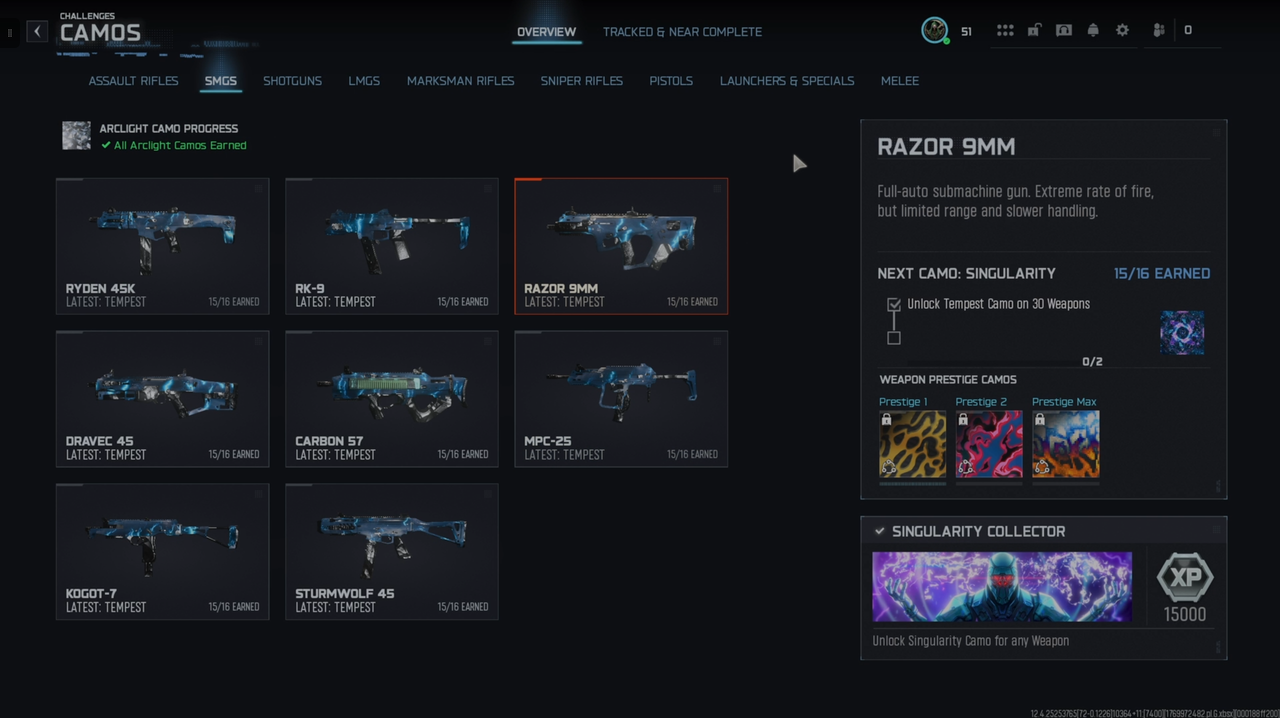This screenshot has width=1280, height=718.
Task: Click the lock icon on Prestige 2 camo
Action: (x=963, y=420)
